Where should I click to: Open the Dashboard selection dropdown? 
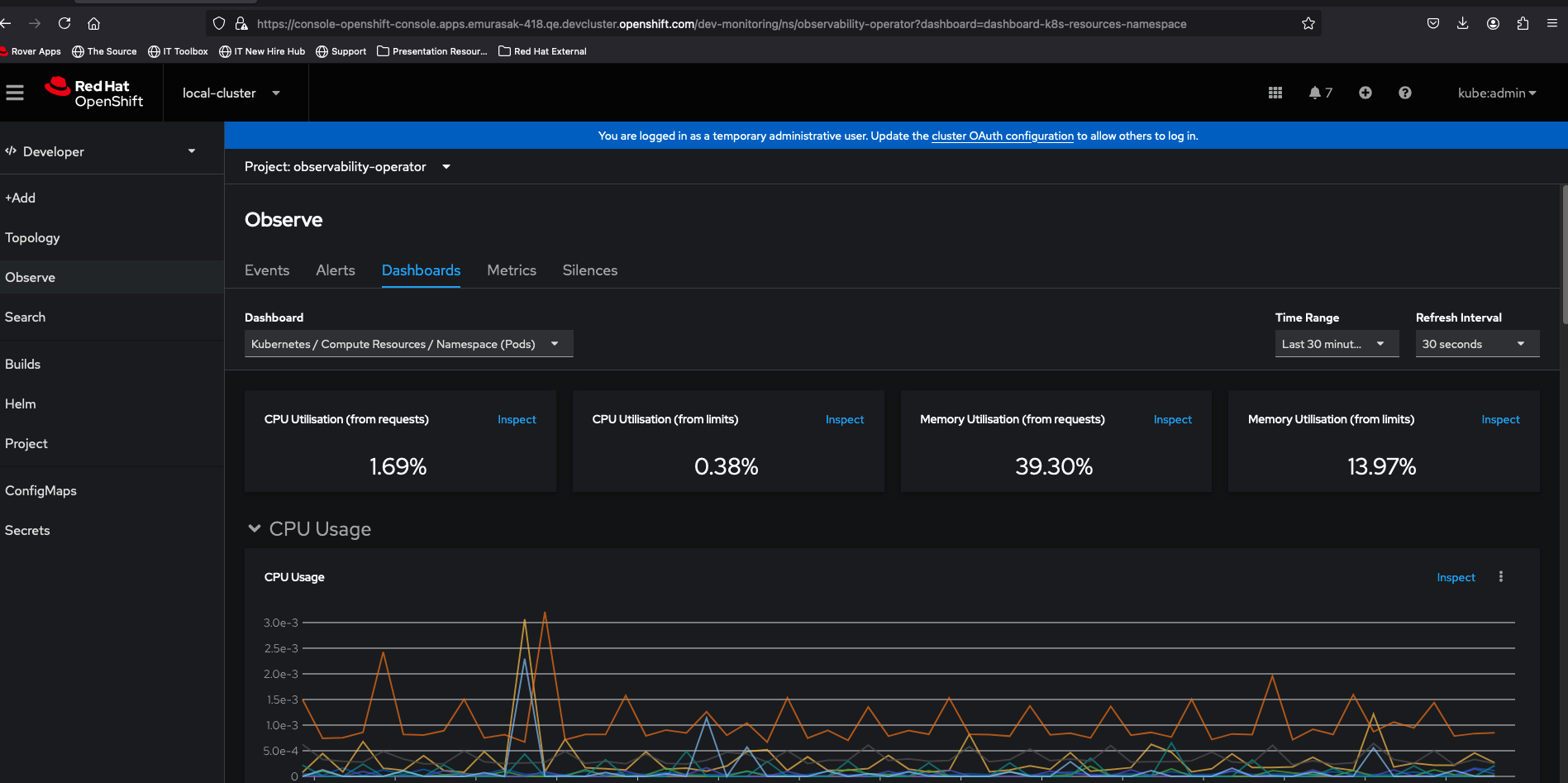pos(408,344)
